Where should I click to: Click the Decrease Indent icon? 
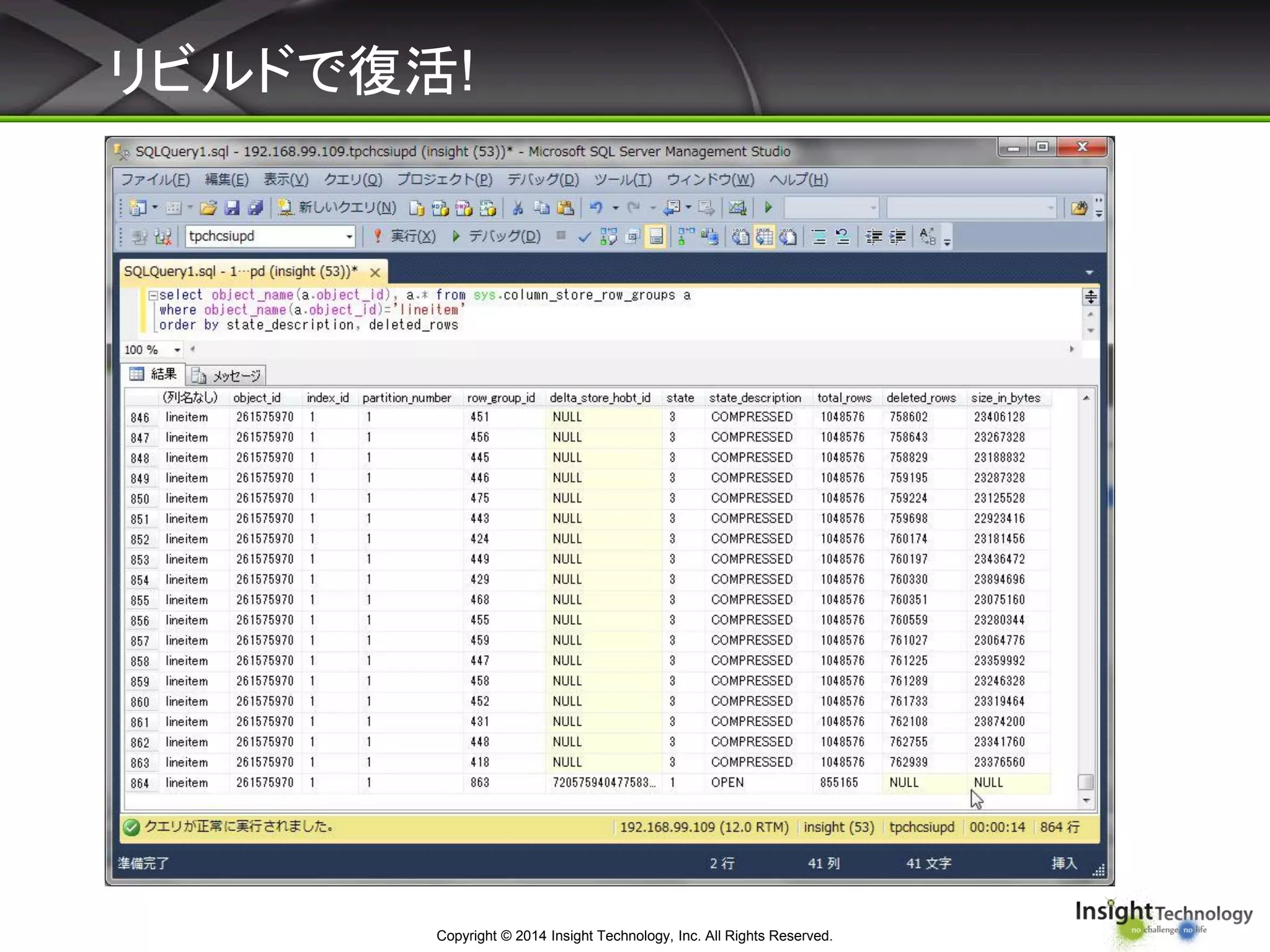(874, 237)
